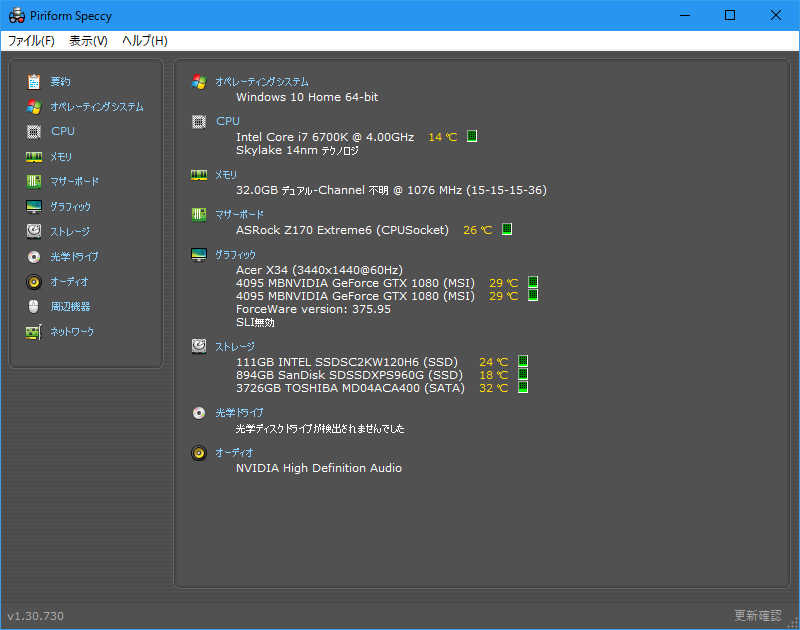Click temperature icon next to SanDisk 18 ℃
The image size is (800, 630).
(x=523, y=374)
